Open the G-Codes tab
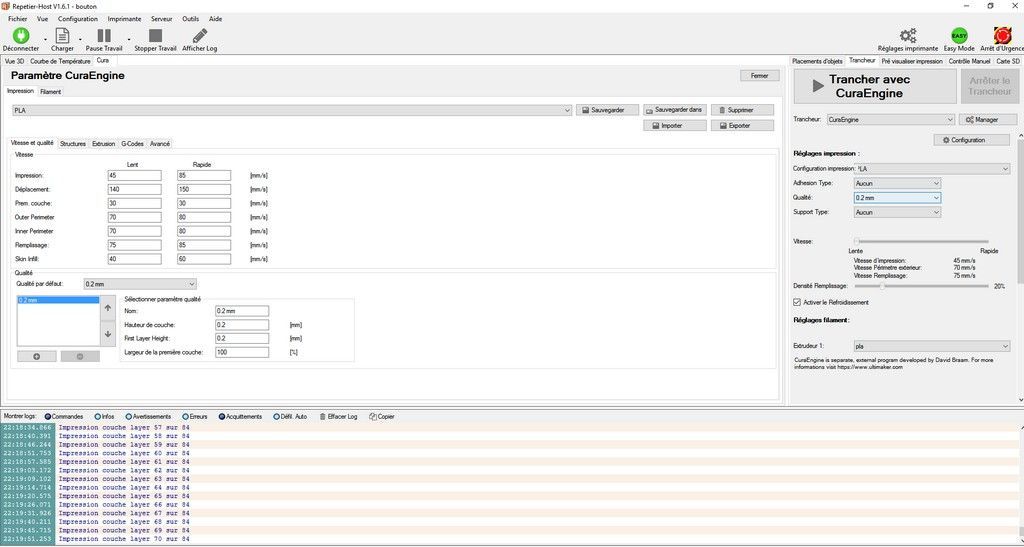The width and height of the screenshot is (1024, 547). point(133,144)
